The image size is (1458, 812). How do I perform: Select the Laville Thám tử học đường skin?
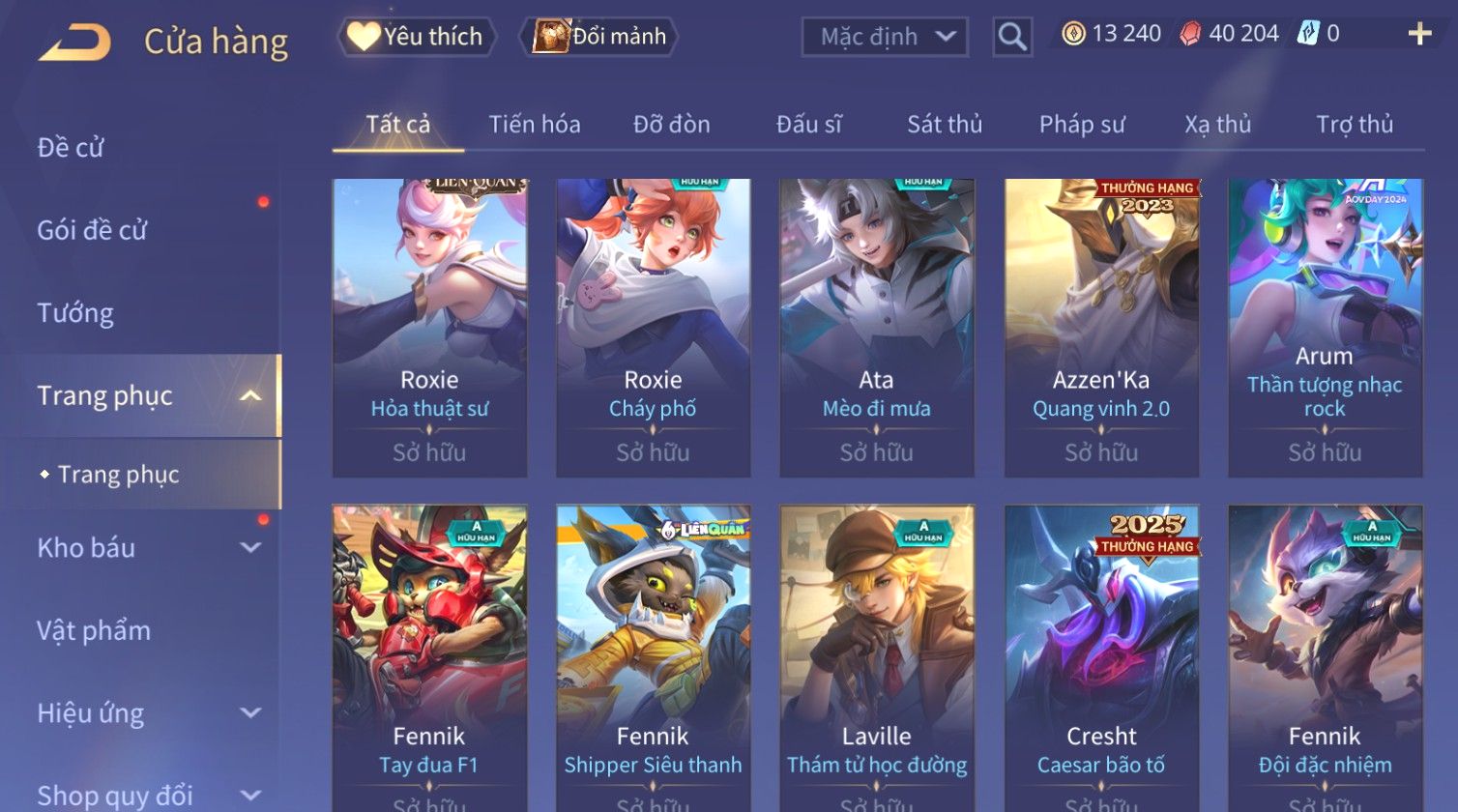tap(877, 657)
